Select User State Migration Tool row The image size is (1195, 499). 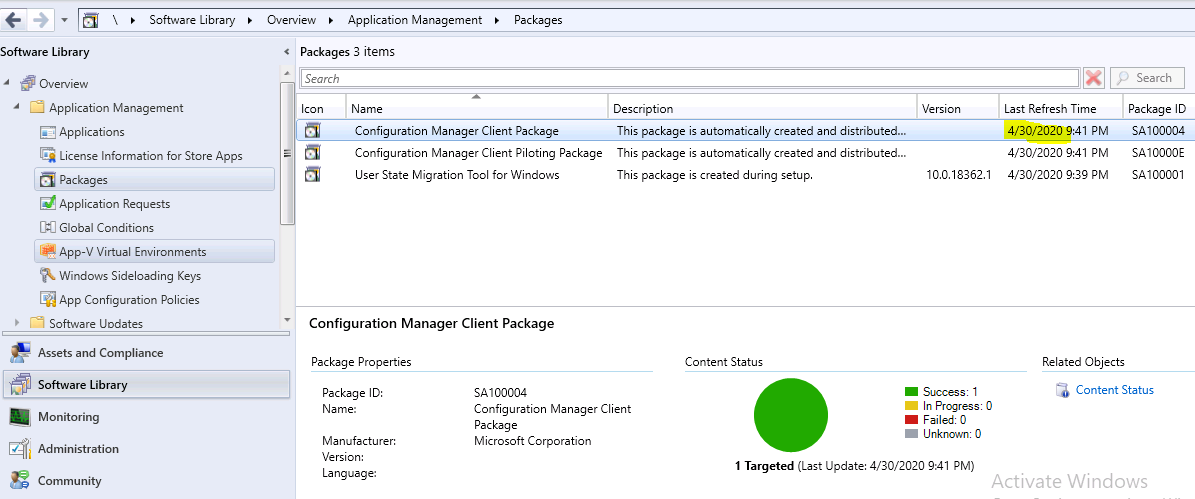tap(745, 174)
